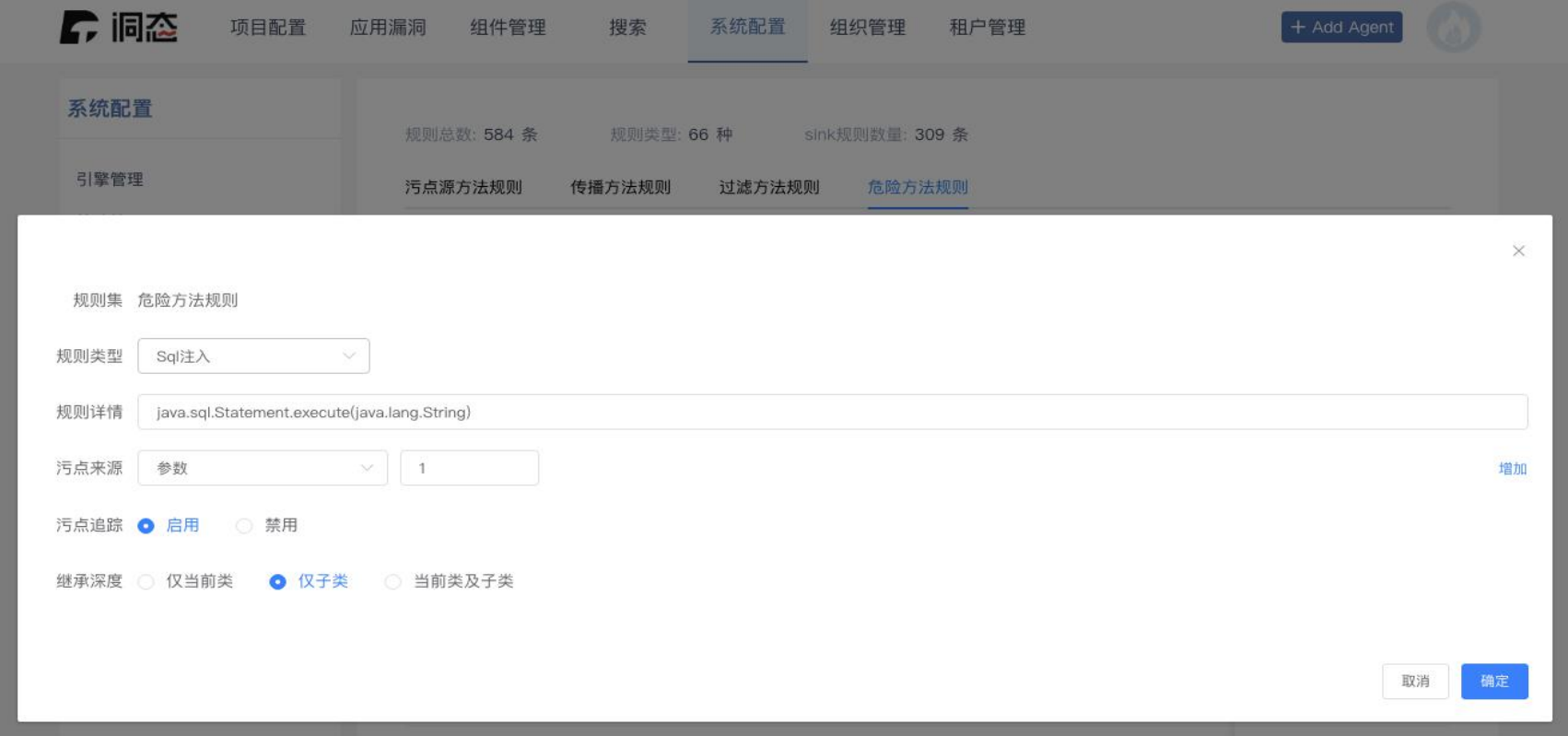This screenshot has width=1568, height=736.
Task: Open the 污点来源 参数 dropdown
Action: 263,468
